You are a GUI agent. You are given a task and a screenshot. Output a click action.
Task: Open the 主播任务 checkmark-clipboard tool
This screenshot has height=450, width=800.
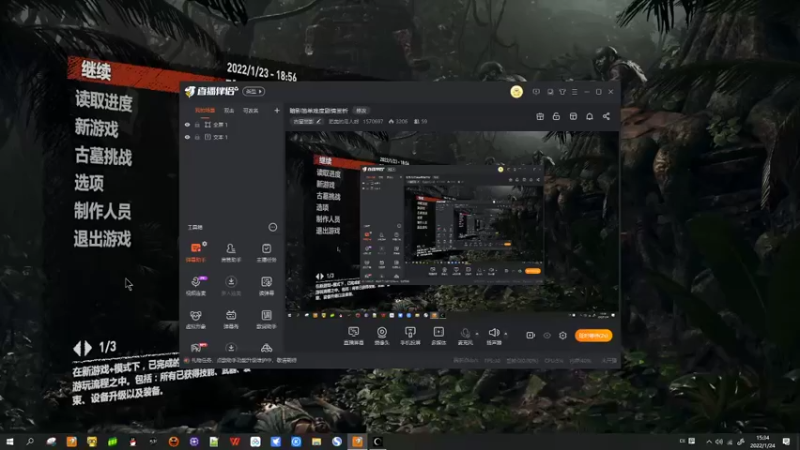click(266, 252)
